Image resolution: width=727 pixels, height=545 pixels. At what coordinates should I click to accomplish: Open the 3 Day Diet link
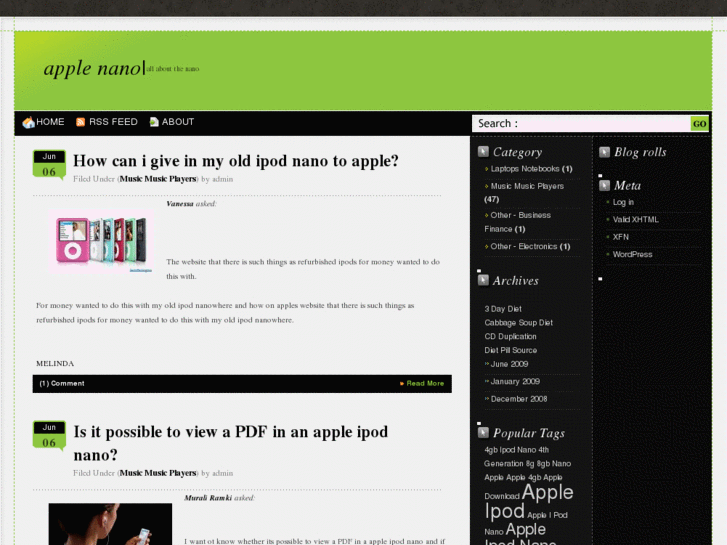pyautogui.click(x=503, y=309)
